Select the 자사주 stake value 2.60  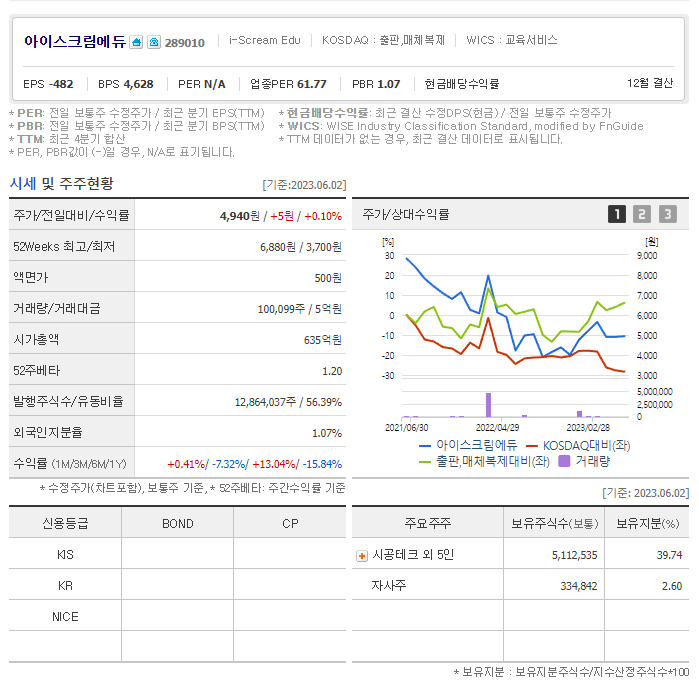[672, 586]
